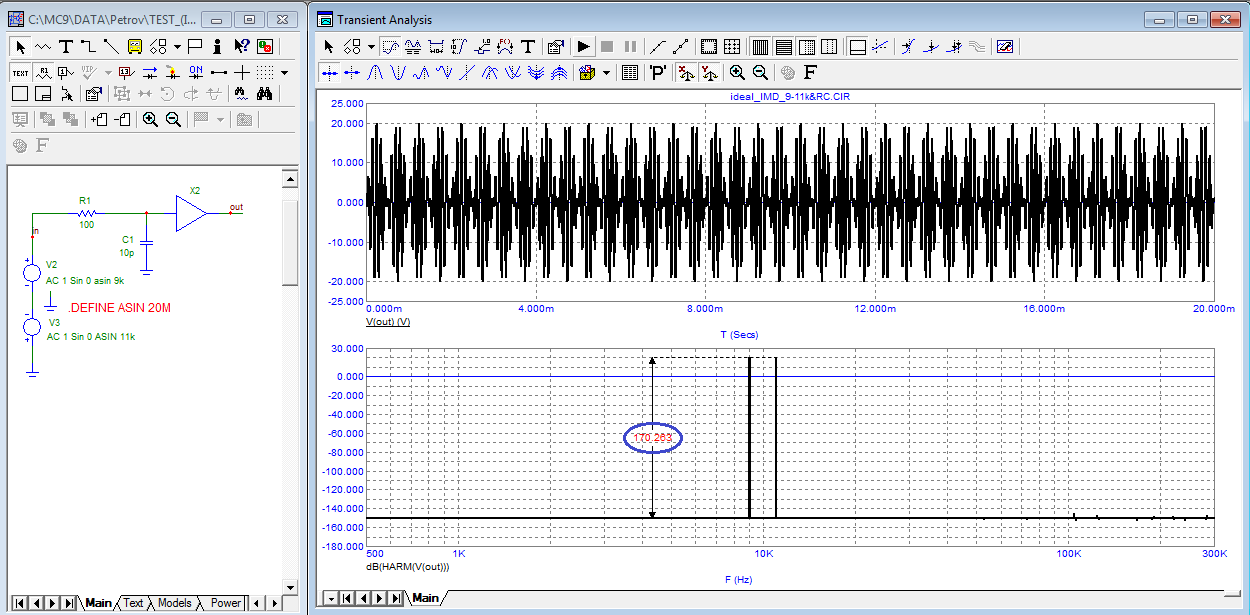
Task: Zoom out in Transient Analysis toolbar
Action: [760, 72]
